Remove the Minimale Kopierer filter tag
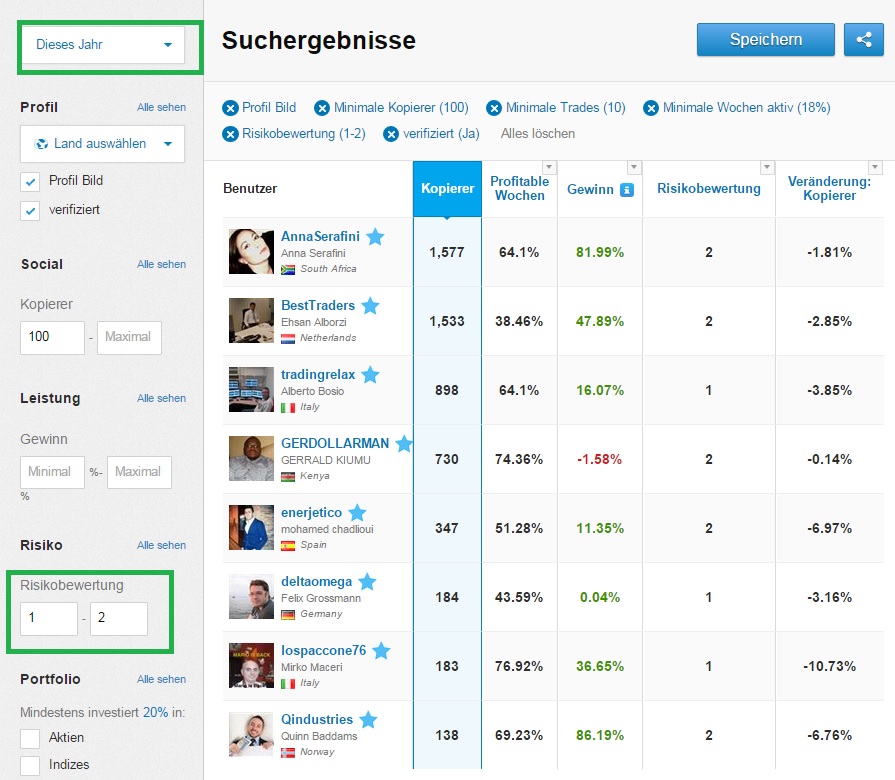 point(322,108)
